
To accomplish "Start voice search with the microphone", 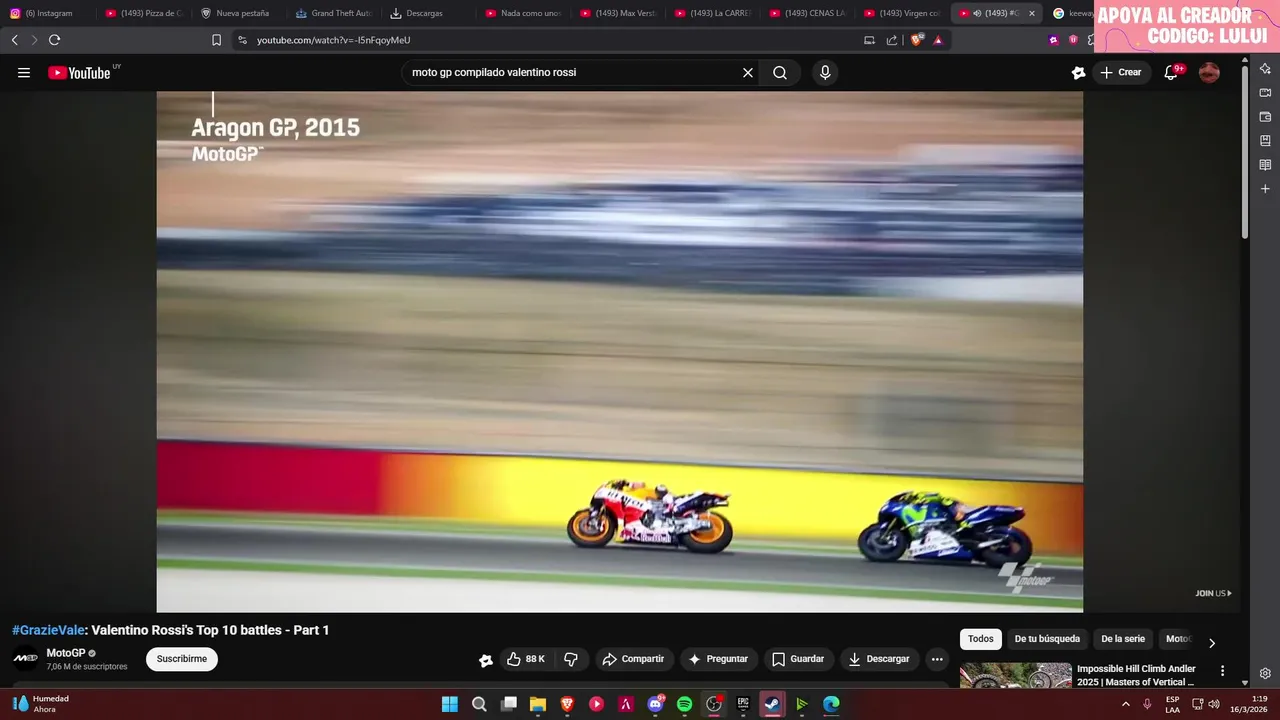I will coord(825,72).
